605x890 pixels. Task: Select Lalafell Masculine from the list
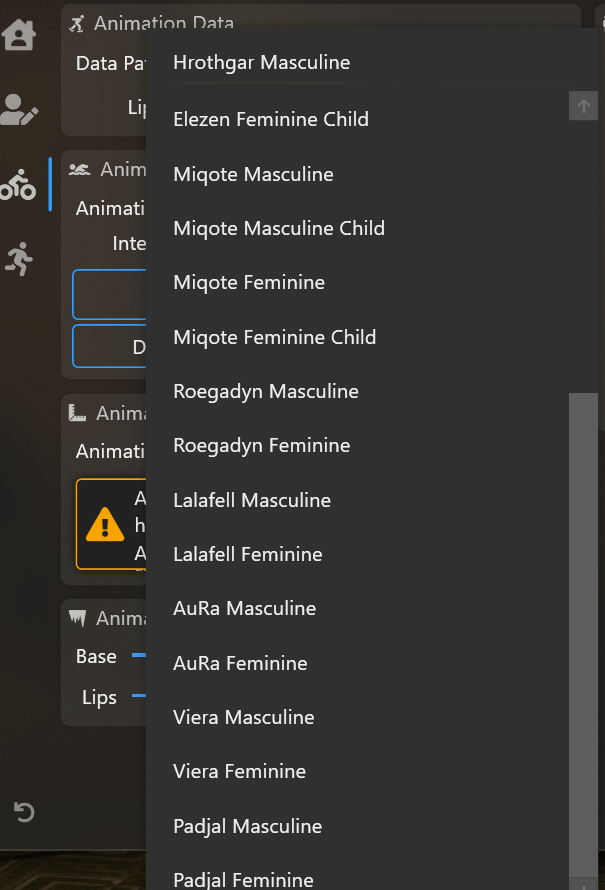click(252, 500)
